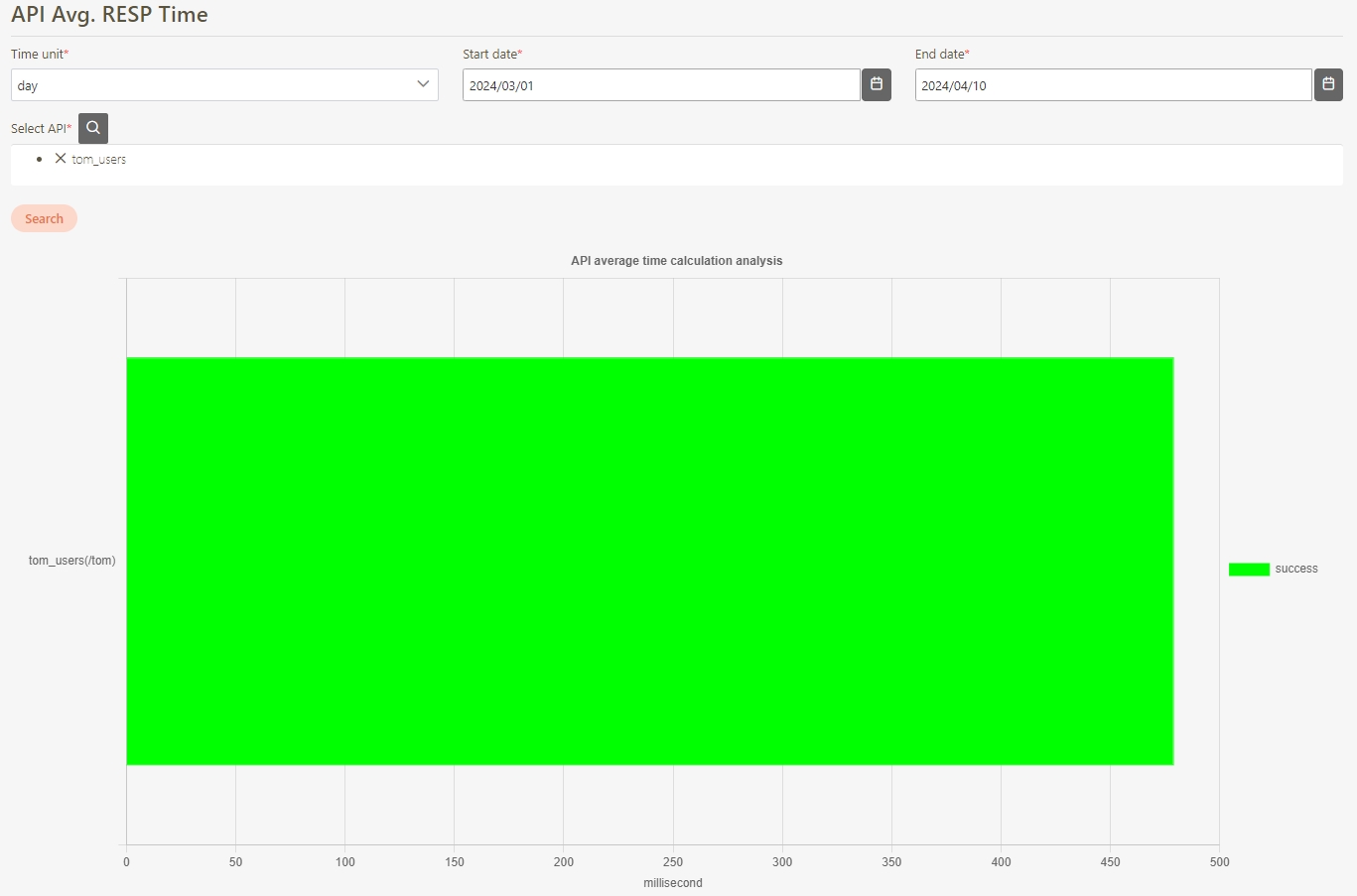Click the Select API label text
The height and width of the screenshot is (896, 1357).
(38, 129)
